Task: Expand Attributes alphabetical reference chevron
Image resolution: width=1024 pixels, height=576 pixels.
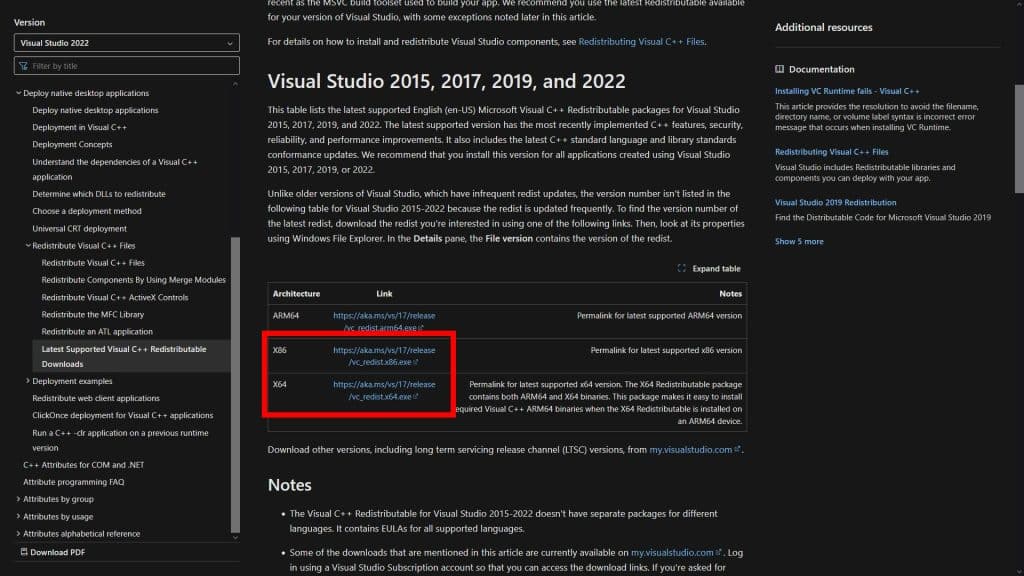Action: tap(18, 534)
